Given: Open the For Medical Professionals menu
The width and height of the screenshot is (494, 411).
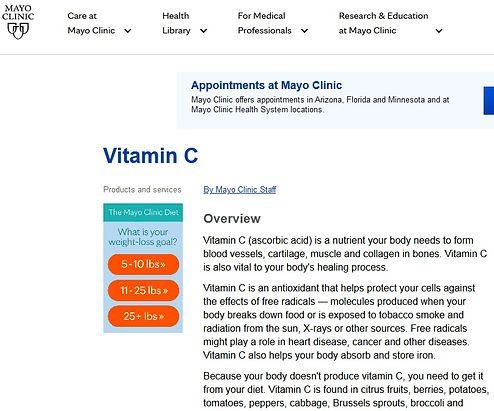Looking at the screenshot, I should pos(264,23).
